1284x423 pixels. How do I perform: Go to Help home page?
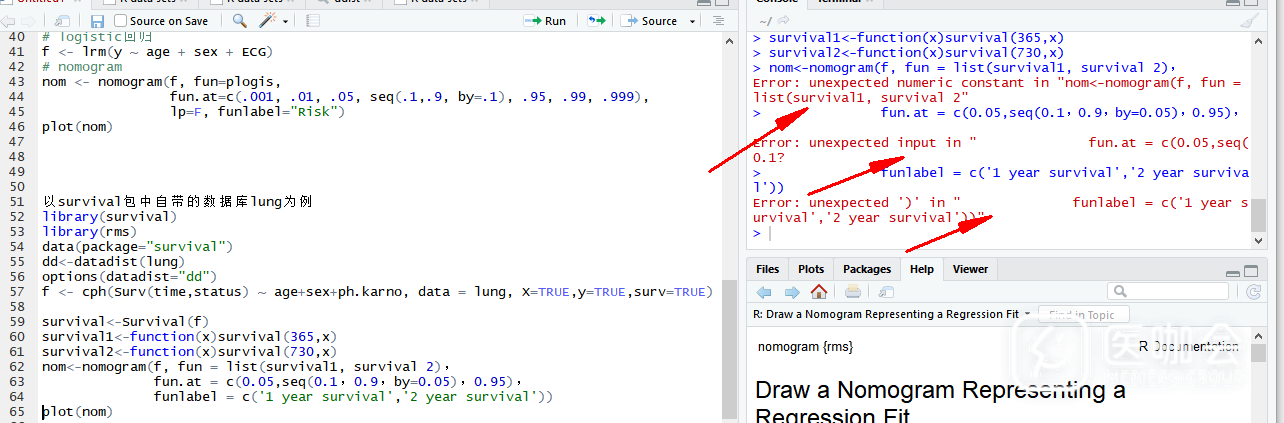tap(819, 292)
